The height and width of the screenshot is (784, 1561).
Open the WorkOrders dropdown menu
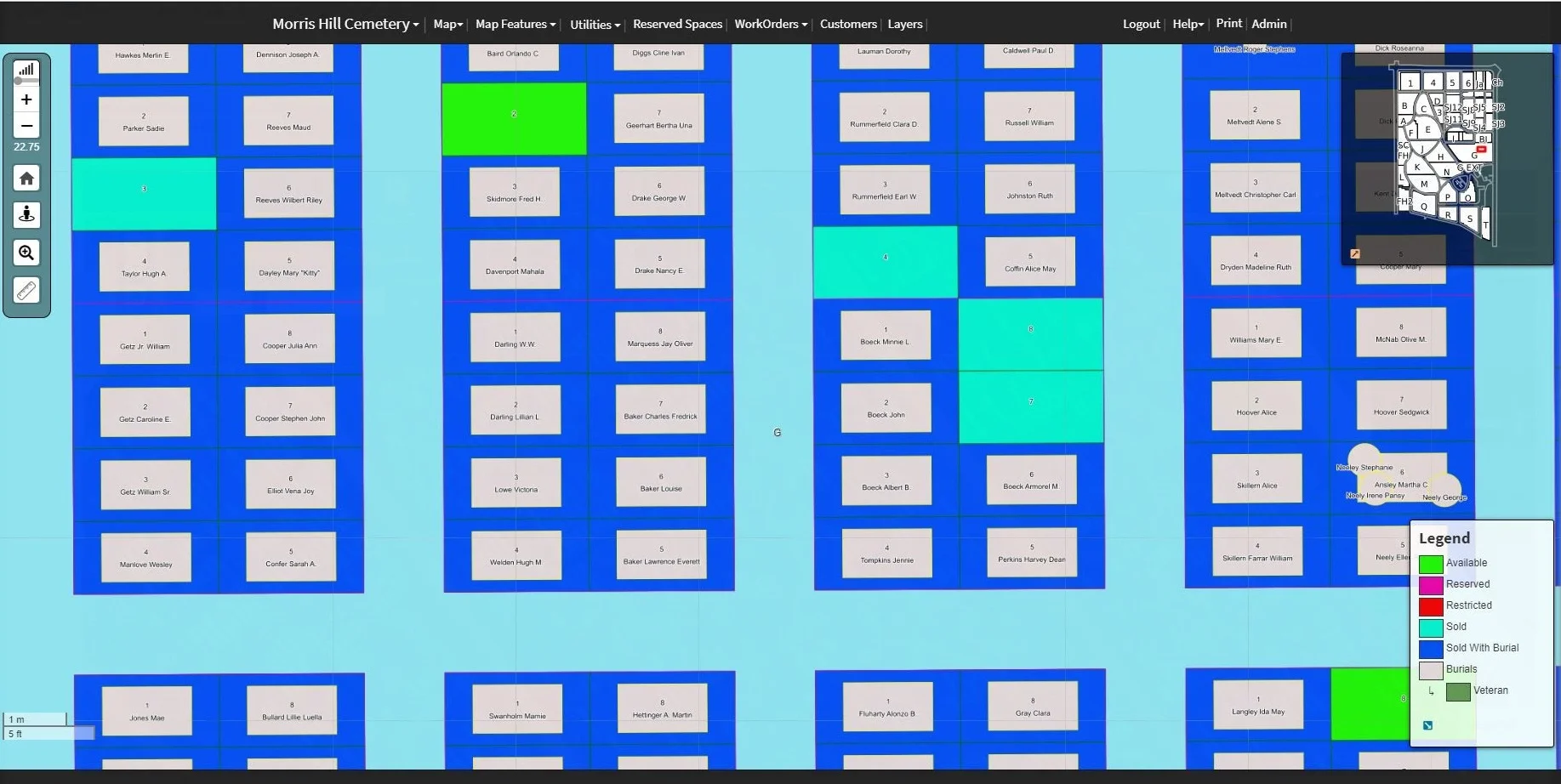(x=771, y=24)
